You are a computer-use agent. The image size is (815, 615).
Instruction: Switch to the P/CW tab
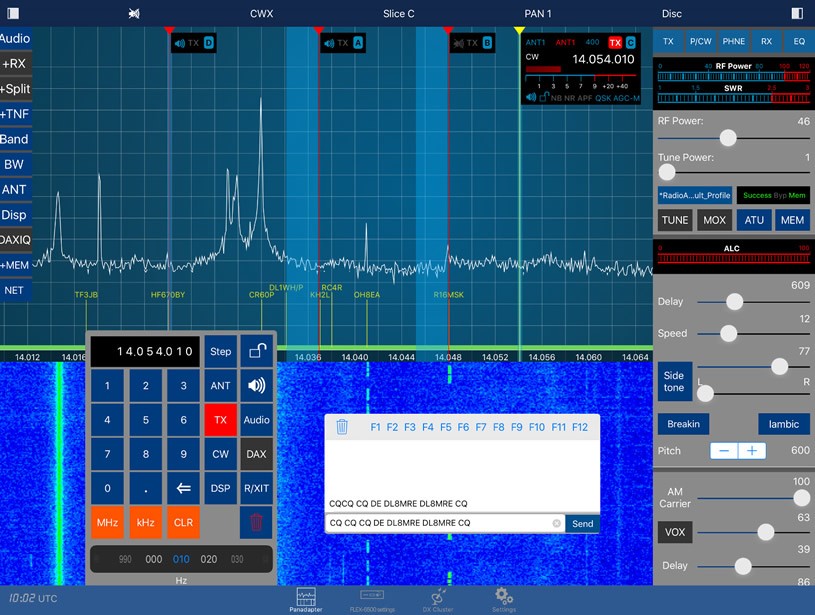pyautogui.click(x=701, y=41)
